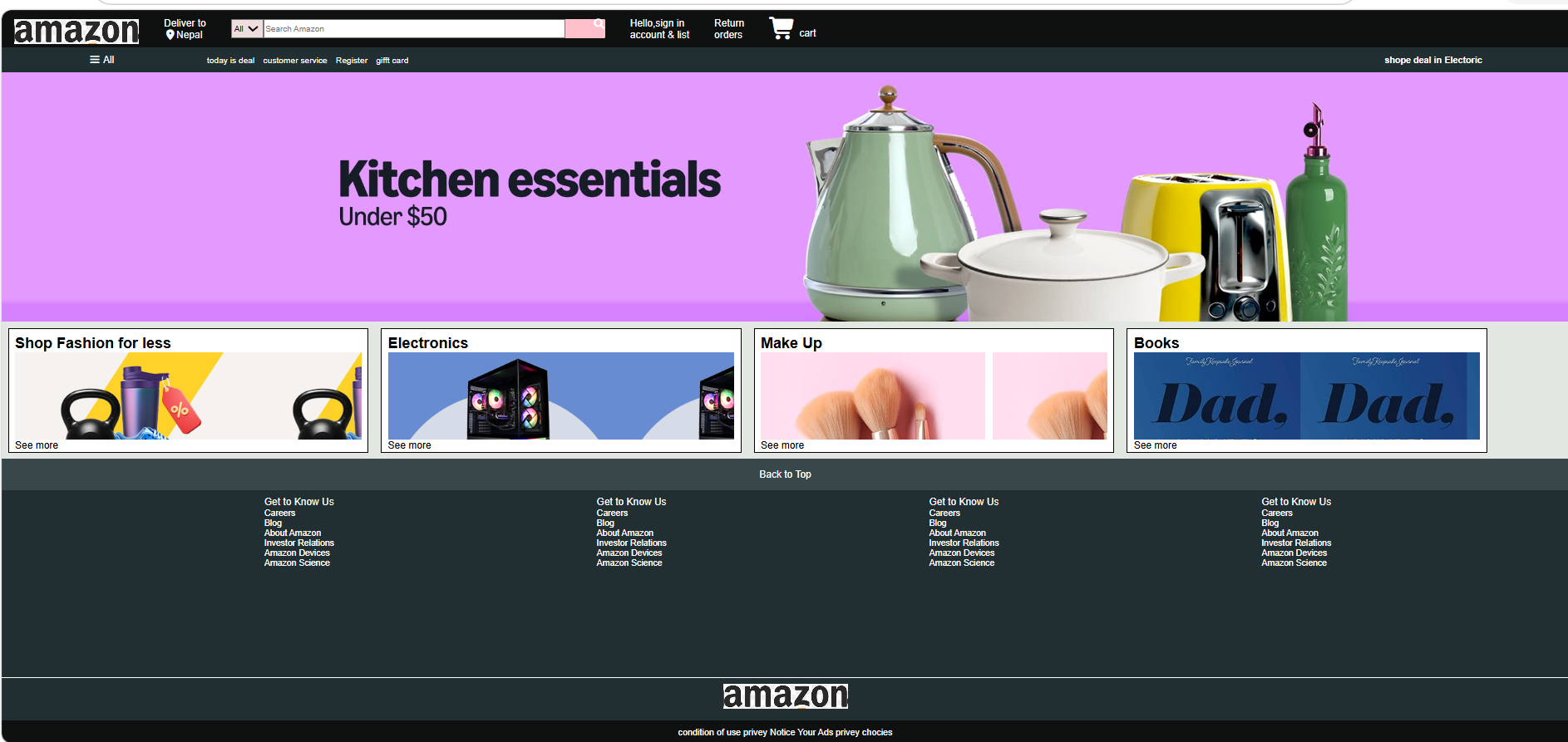Click the Amazon logo in the header

[76, 31]
